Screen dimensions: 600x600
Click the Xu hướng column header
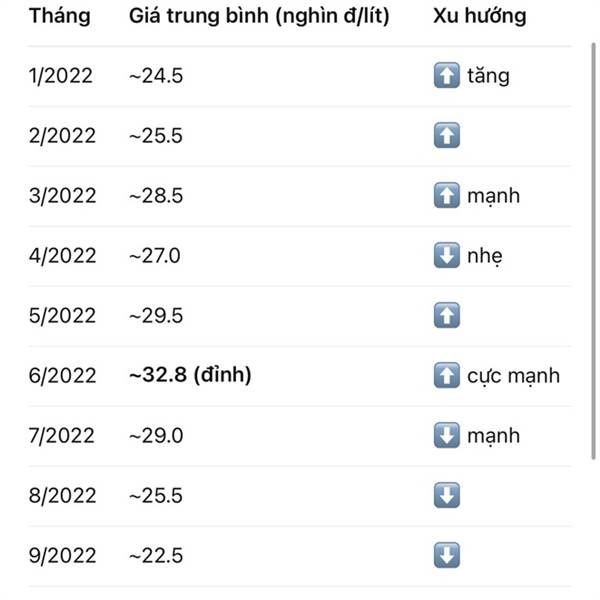(480, 17)
